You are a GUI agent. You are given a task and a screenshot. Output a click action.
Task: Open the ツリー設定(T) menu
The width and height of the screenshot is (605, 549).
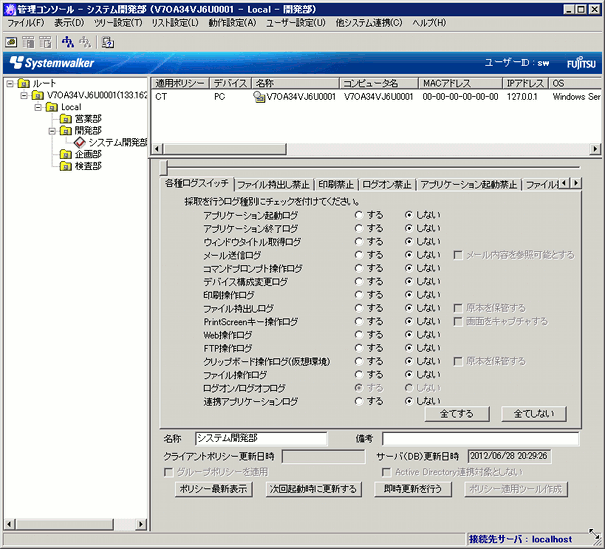pyautogui.click(x=118, y=23)
